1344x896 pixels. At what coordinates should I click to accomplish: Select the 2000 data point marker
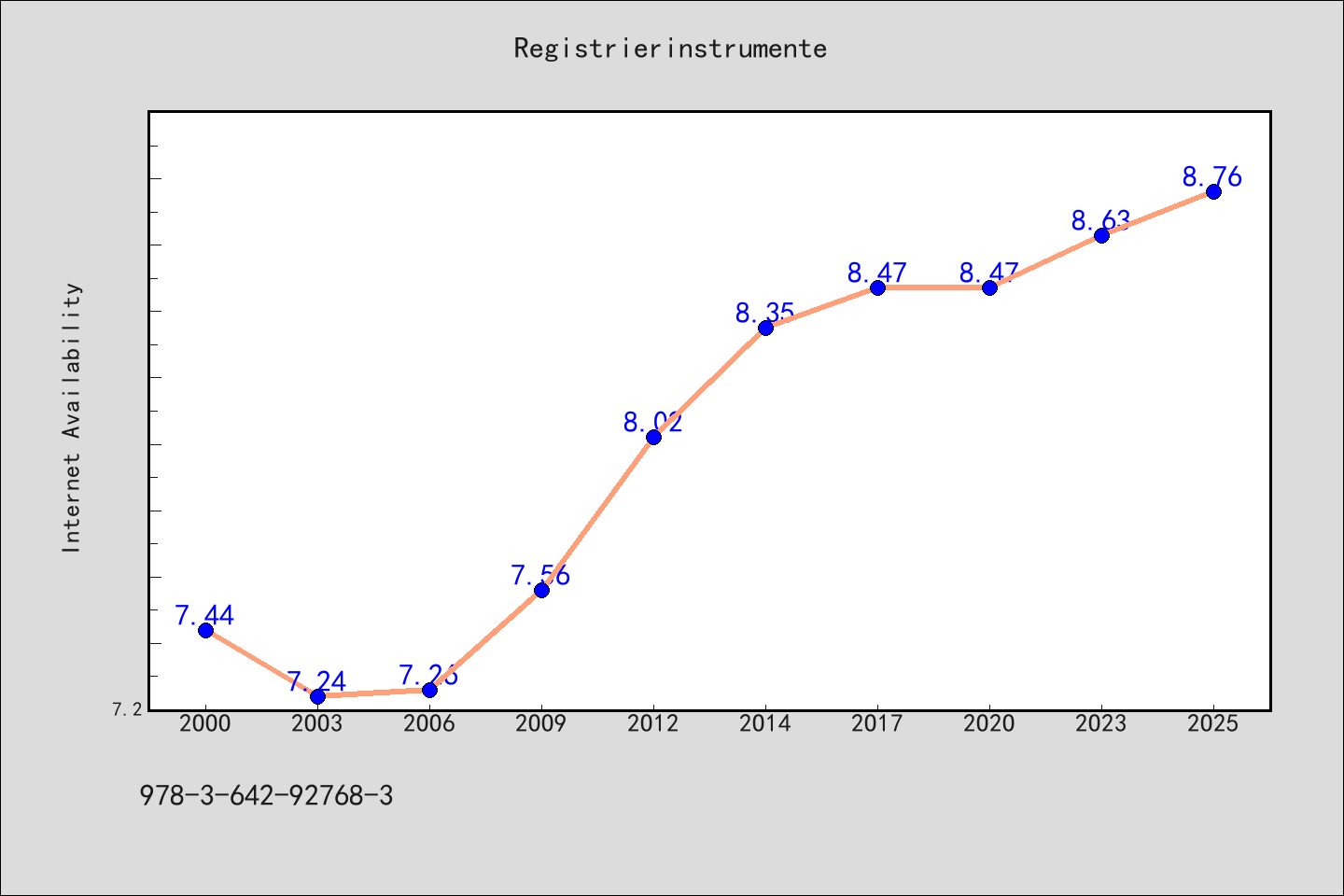(x=205, y=631)
